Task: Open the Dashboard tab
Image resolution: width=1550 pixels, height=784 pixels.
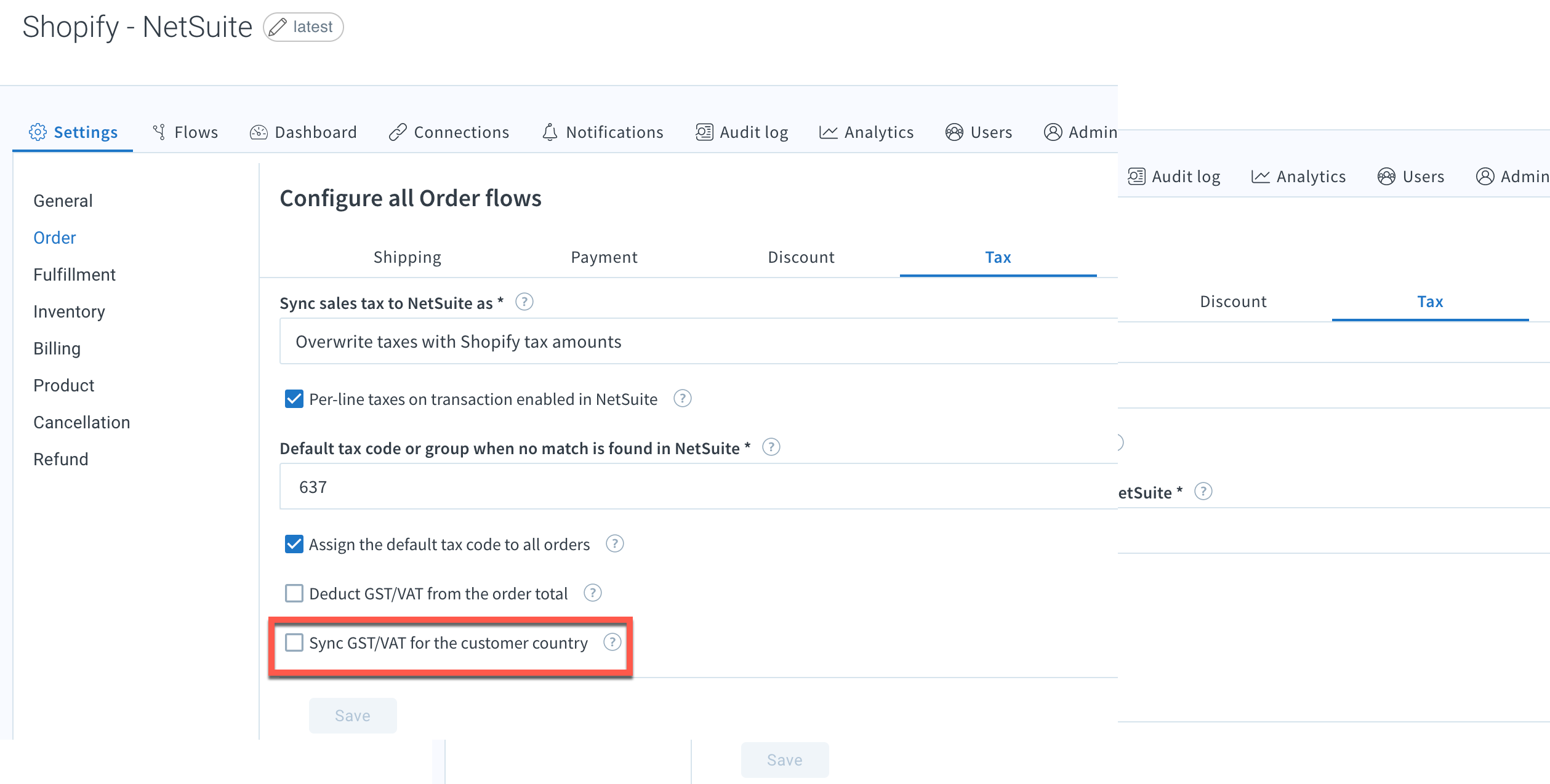Action: 303,132
